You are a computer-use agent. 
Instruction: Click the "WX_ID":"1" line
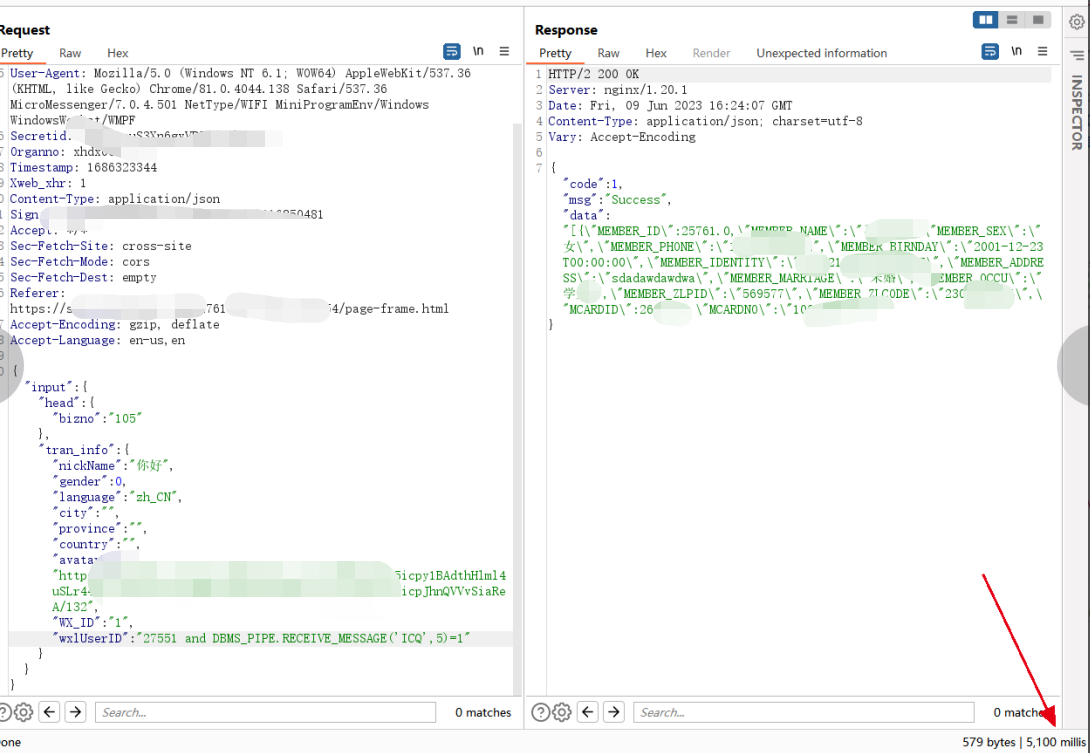point(92,622)
